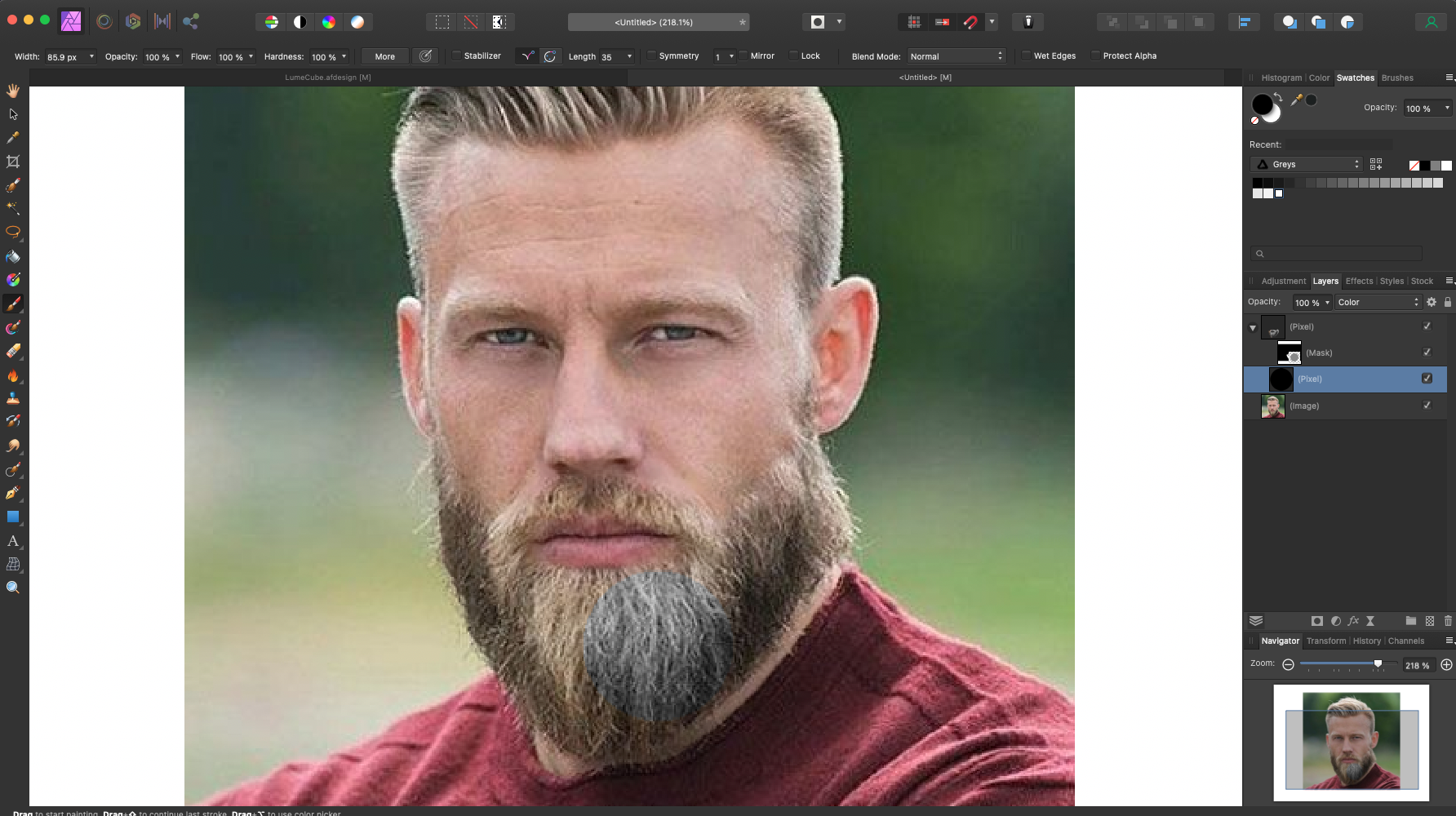
Task: Open the Blend Mode Normal dropdown
Action: tap(956, 56)
